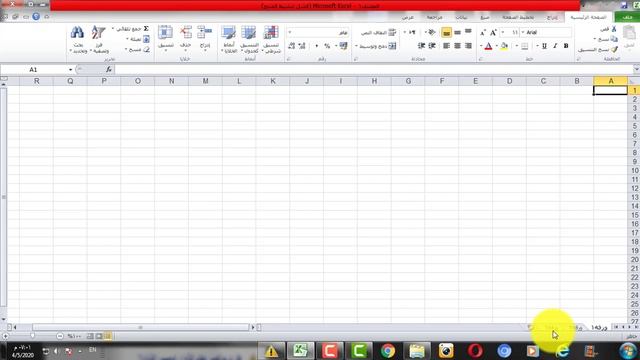Click the Fill Color bucket swatch
640x360 pixels.
click(x=504, y=46)
